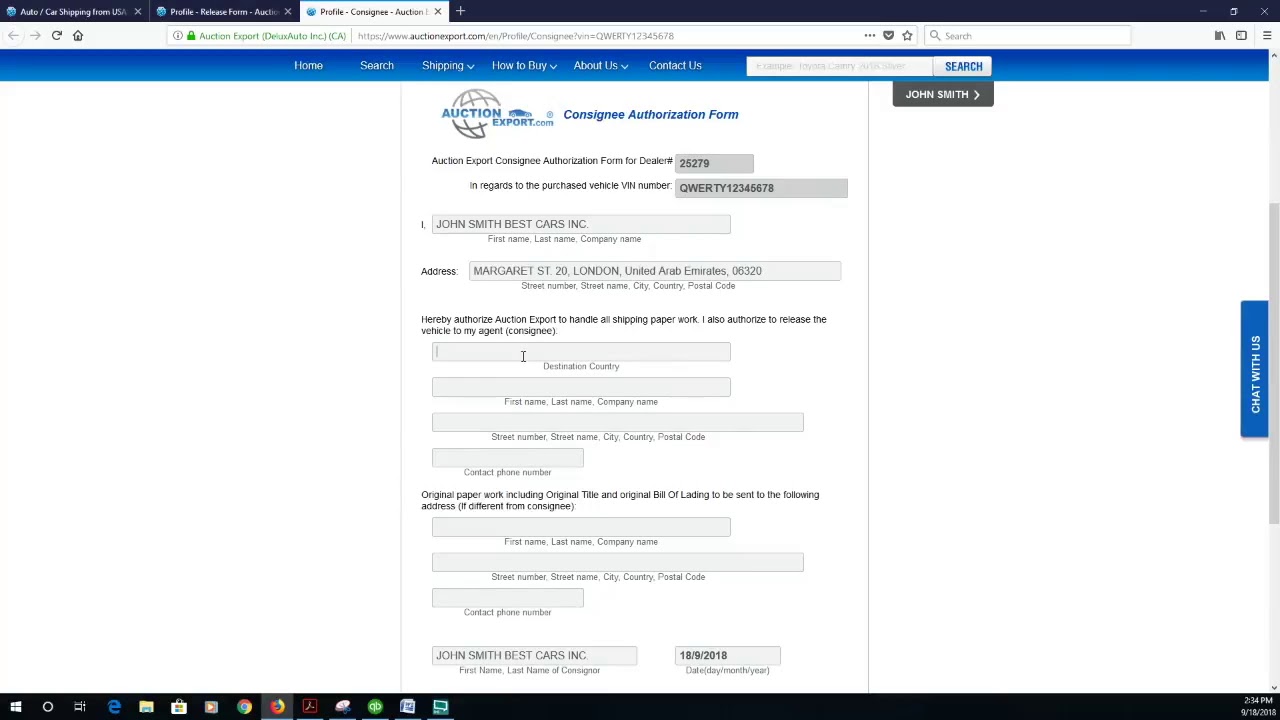Focus consignee Contact phone number field
The height and width of the screenshot is (720, 1280).
507,457
